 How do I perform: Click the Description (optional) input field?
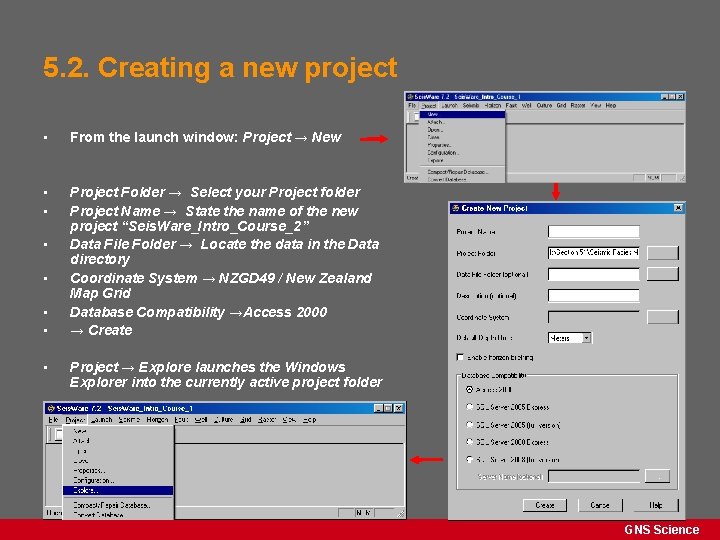tap(593, 295)
